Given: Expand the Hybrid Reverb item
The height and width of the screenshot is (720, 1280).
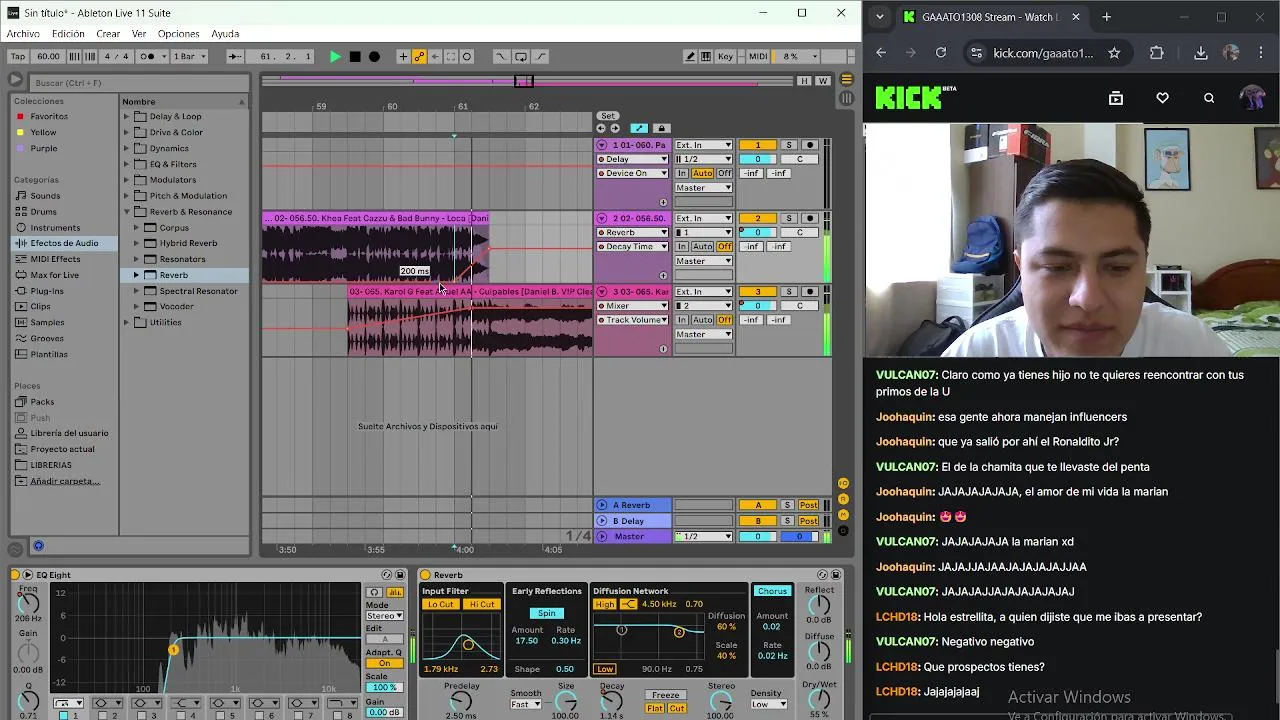Looking at the screenshot, I should tap(137, 243).
